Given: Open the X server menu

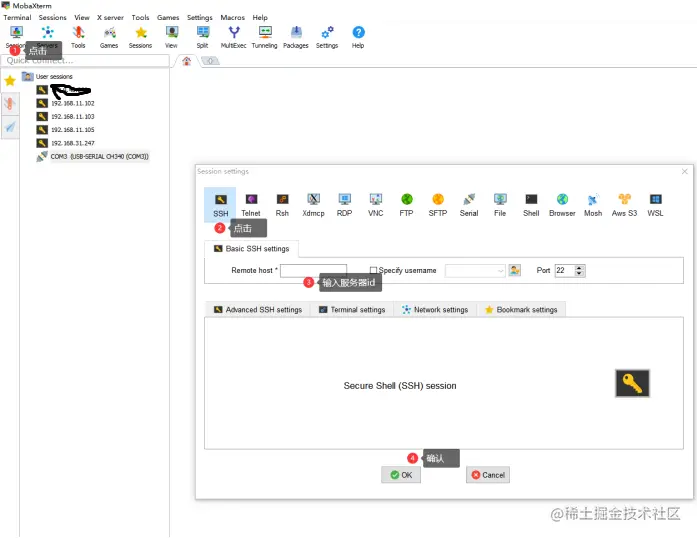Looking at the screenshot, I should click(110, 17).
